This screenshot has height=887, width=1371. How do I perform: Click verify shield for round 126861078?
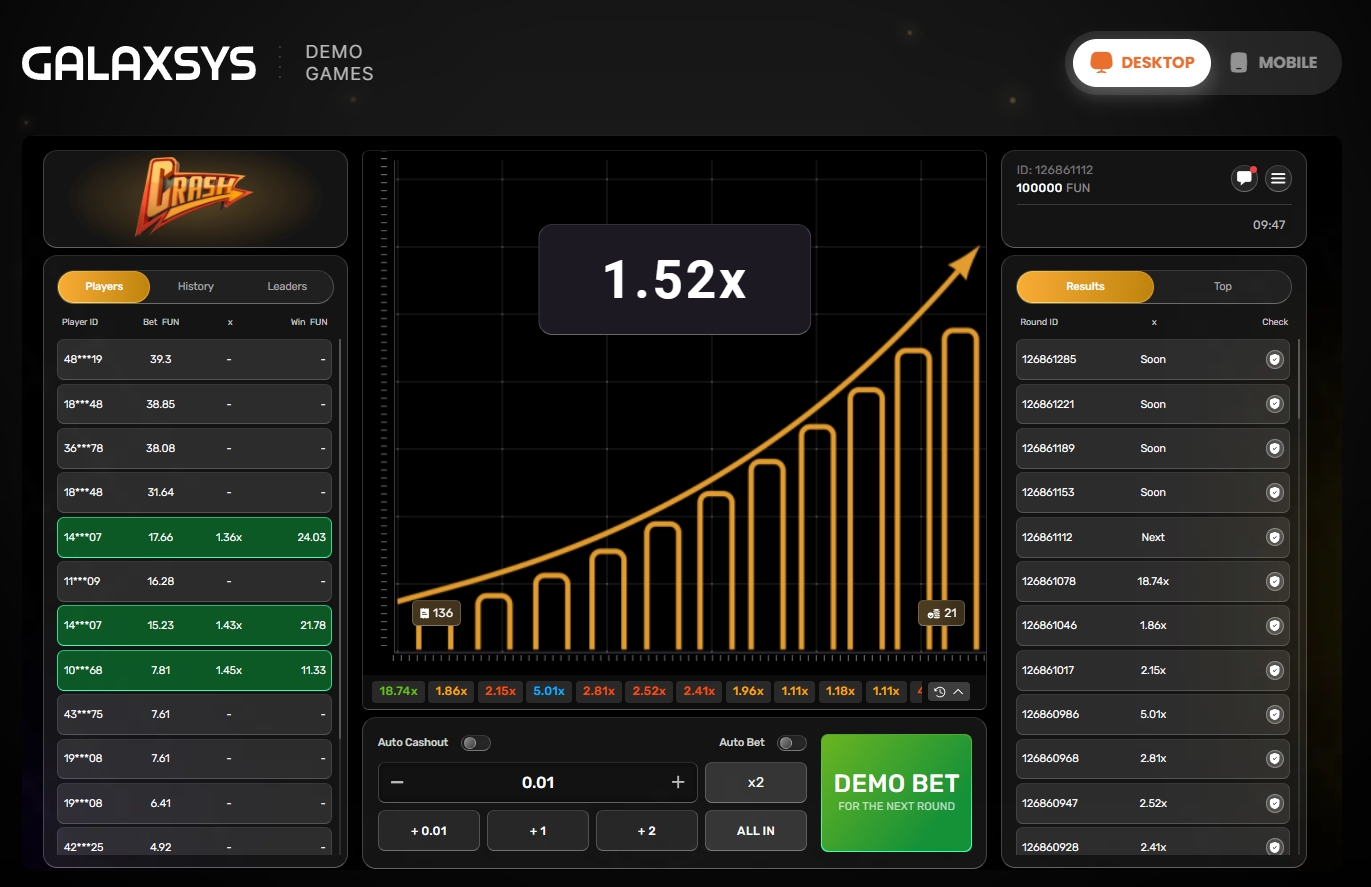click(x=1274, y=581)
